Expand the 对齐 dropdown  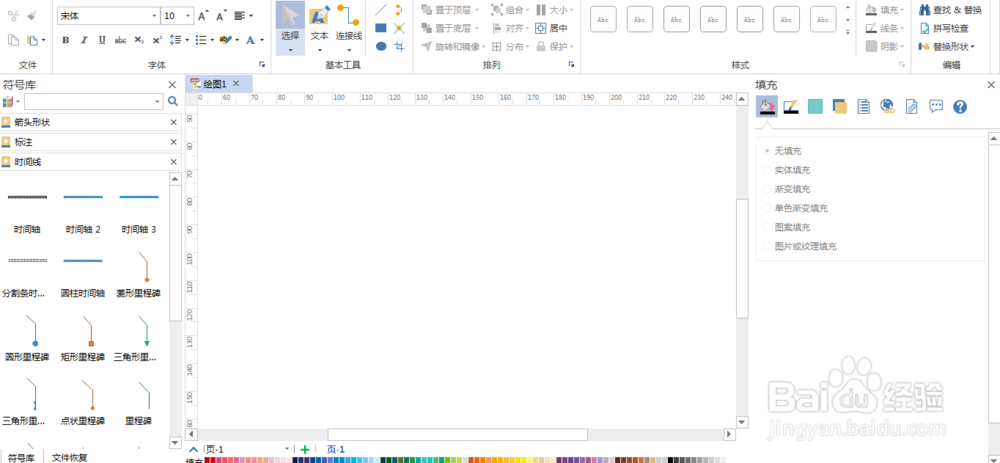tap(528, 28)
